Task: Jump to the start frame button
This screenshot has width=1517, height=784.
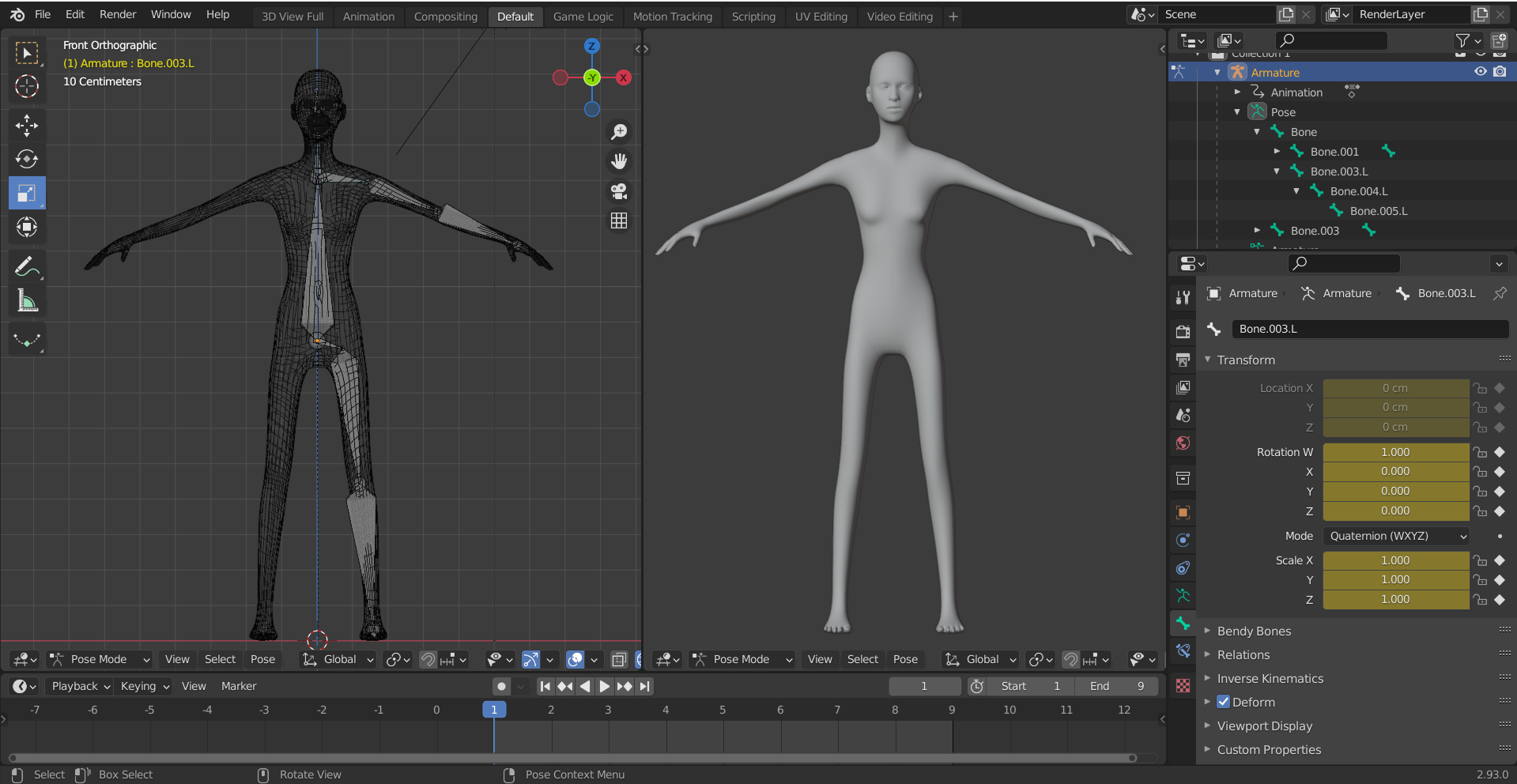Action: 545,686
